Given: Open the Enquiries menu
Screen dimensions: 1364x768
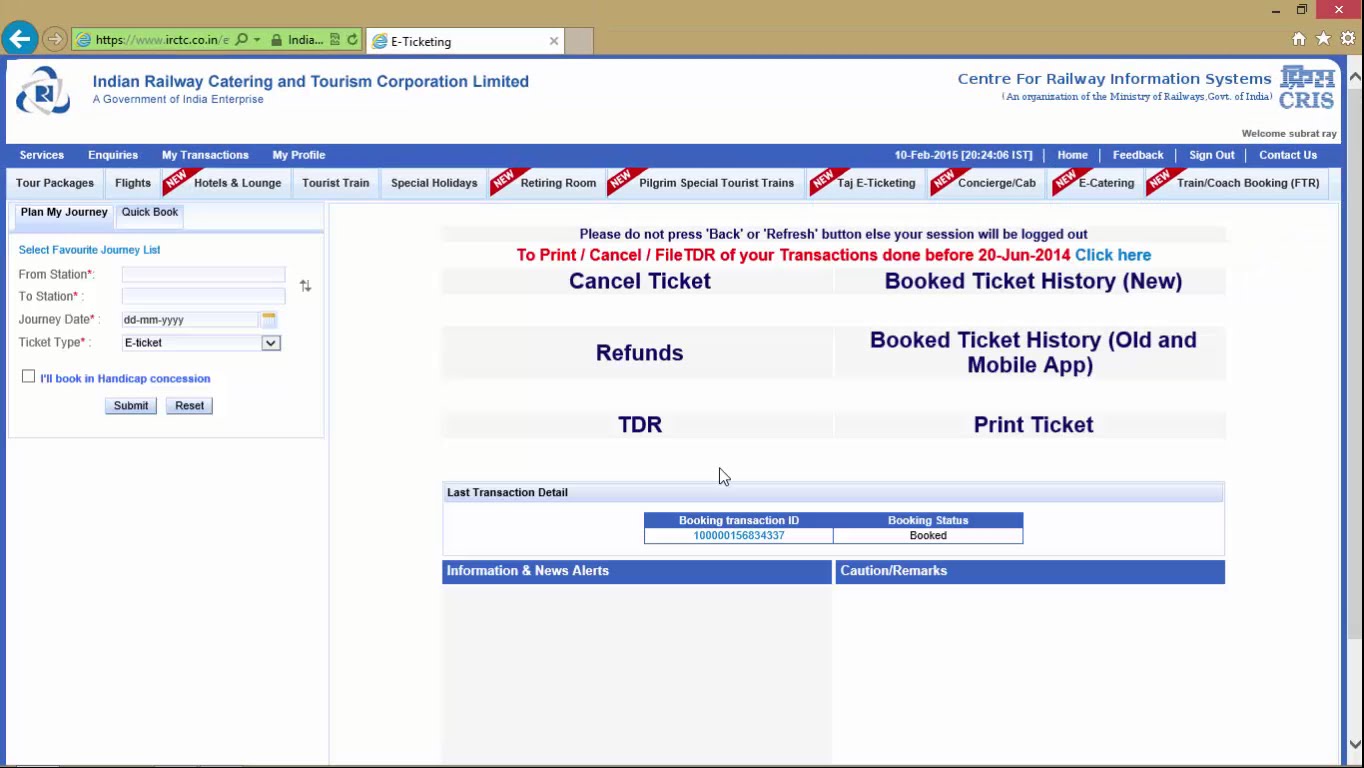Looking at the screenshot, I should pyautogui.click(x=113, y=155).
